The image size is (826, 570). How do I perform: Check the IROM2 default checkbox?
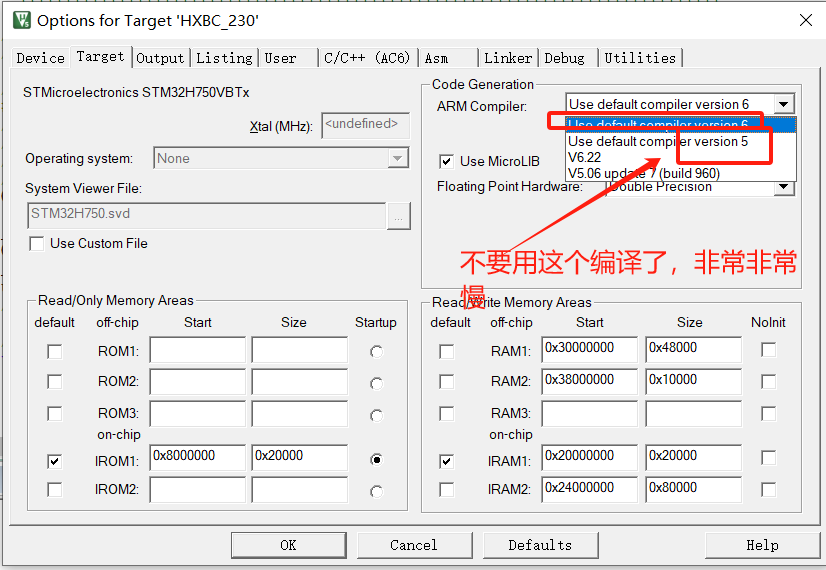pos(54,489)
